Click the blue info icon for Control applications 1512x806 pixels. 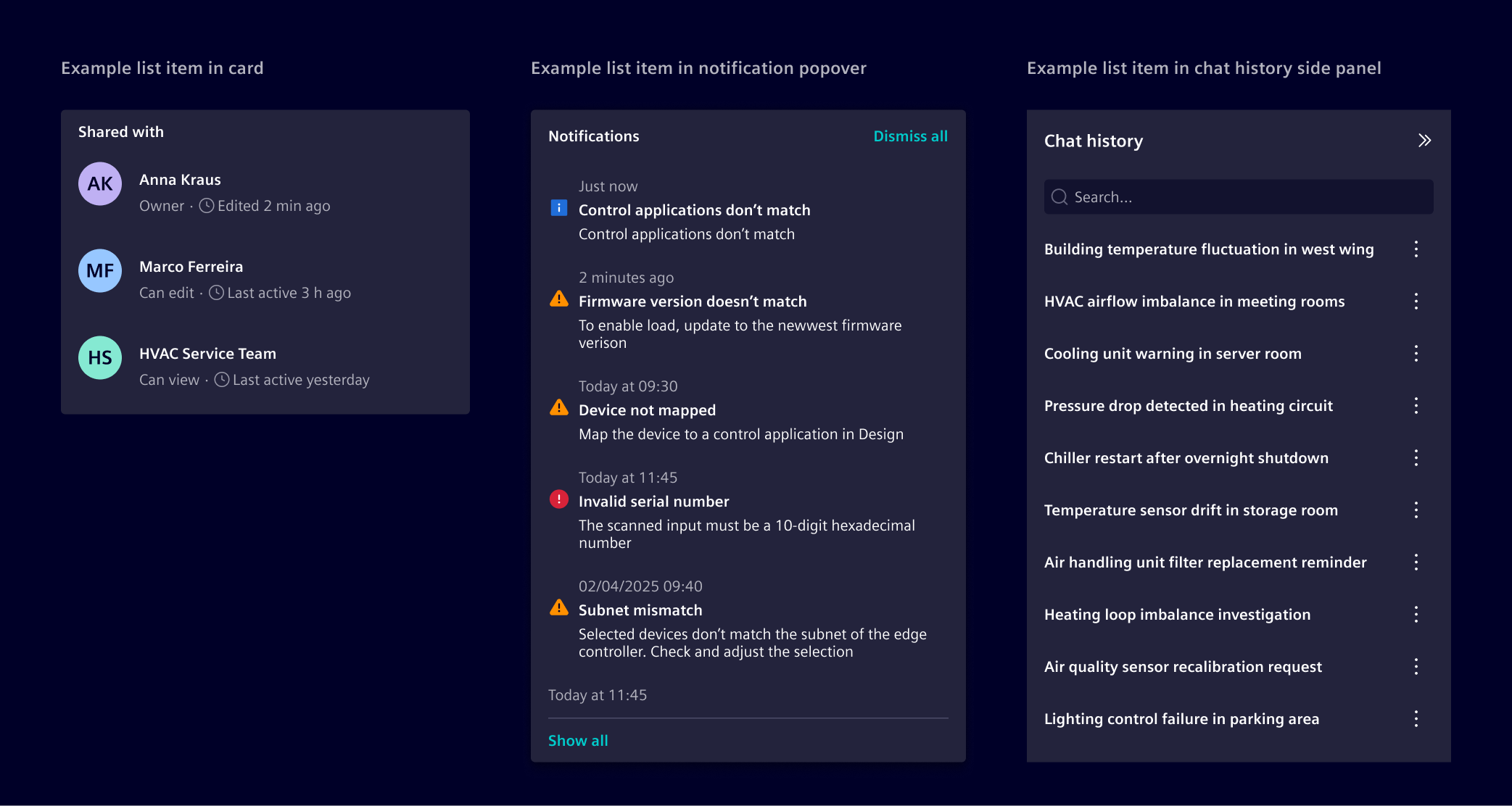[x=559, y=209]
